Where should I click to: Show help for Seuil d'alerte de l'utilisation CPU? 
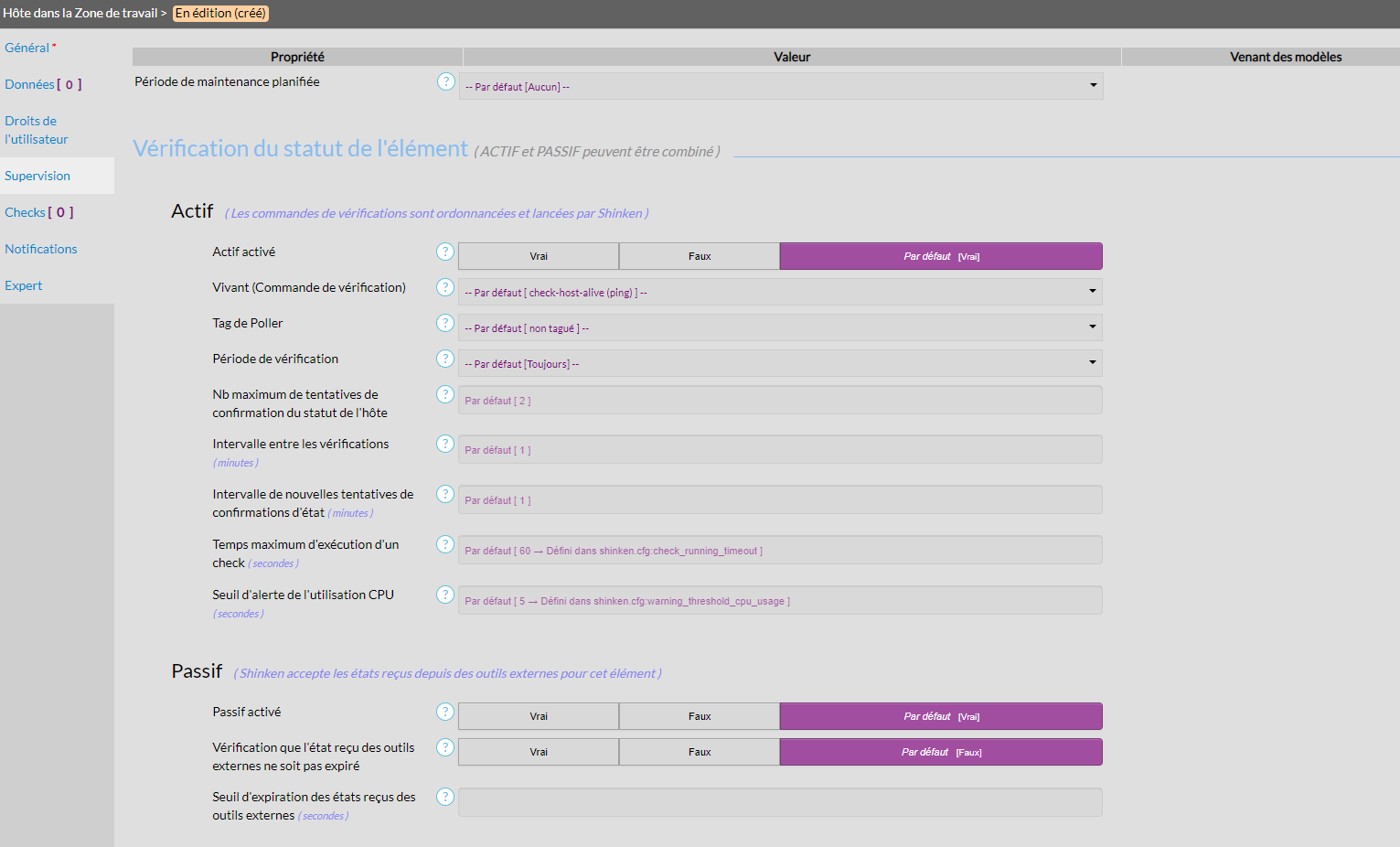(x=445, y=595)
